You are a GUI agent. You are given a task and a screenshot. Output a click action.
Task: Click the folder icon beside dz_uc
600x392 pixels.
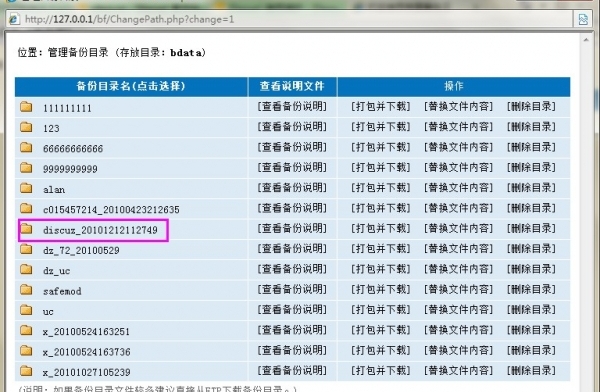[x=26, y=269]
